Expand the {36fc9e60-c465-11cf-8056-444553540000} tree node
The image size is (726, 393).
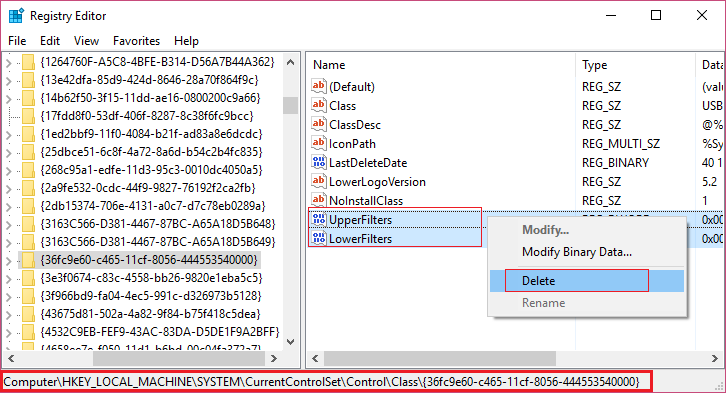tap(8, 260)
